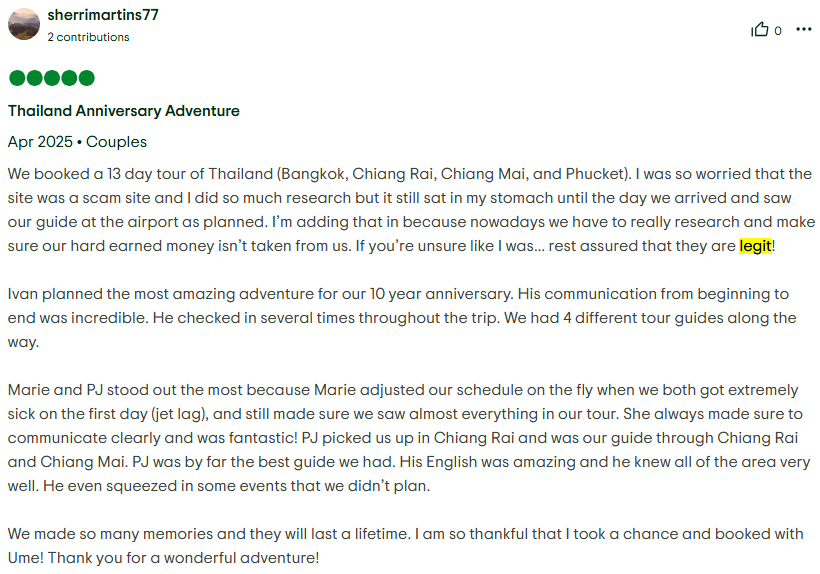Open the three-dot more options menu

(x=804, y=30)
